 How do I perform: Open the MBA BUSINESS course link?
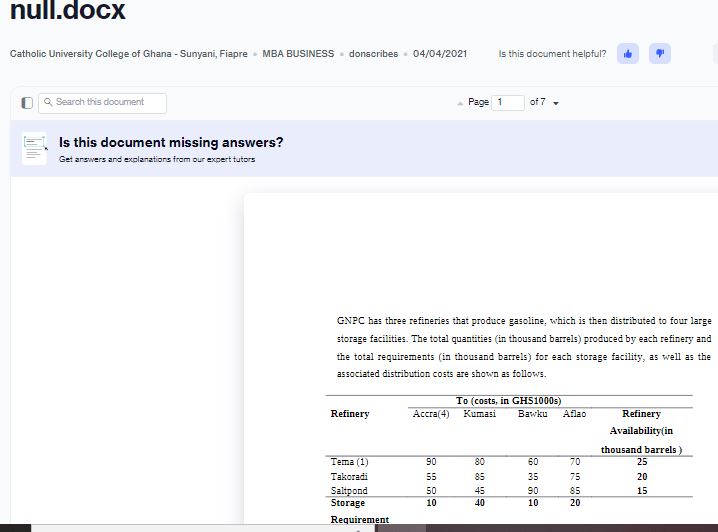[298, 54]
